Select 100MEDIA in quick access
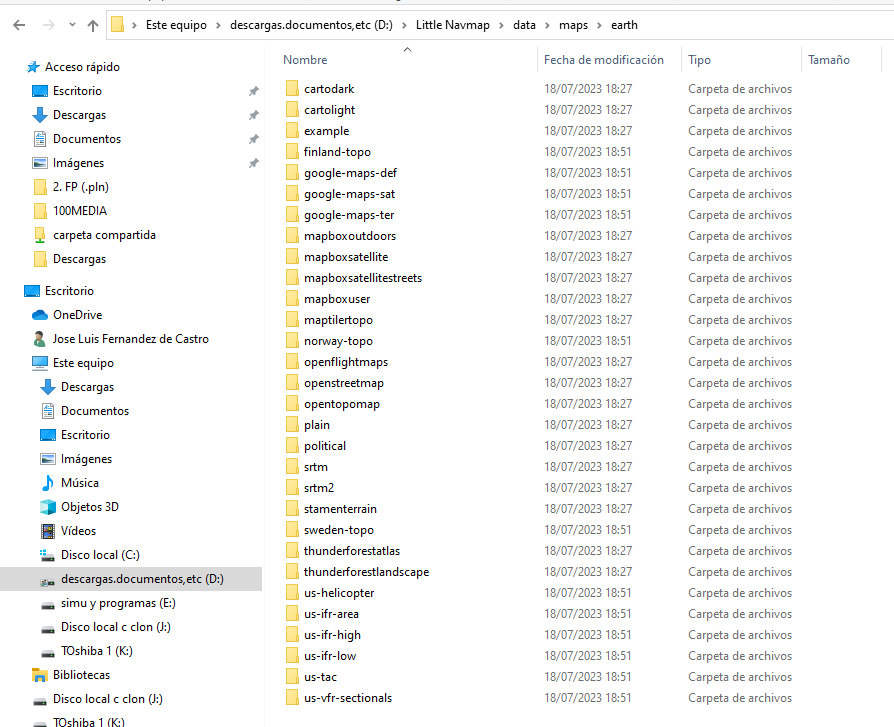This screenshot has width=894, height=727. [x=80, y=211]
